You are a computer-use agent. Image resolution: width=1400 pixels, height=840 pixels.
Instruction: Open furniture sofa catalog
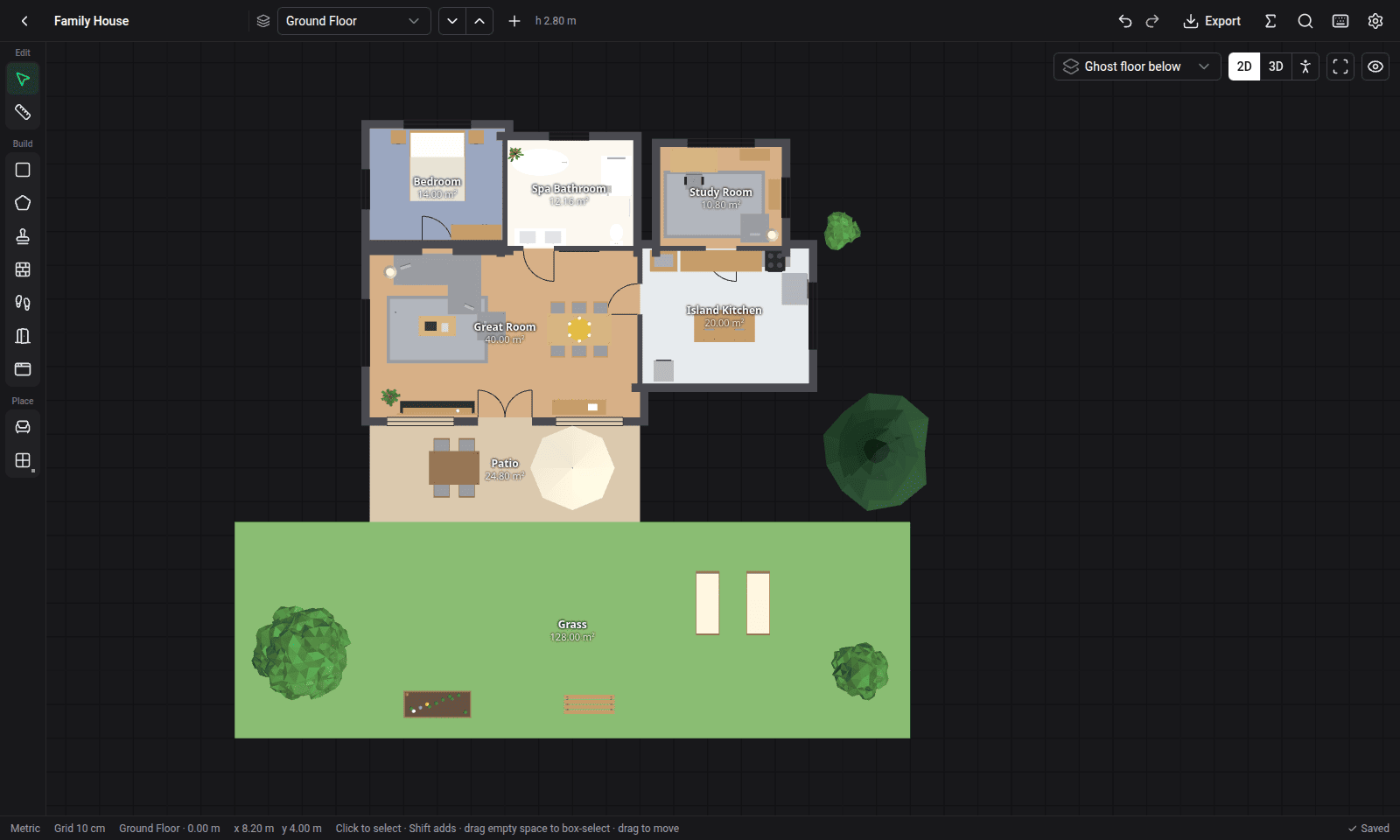tap(23, 427)
